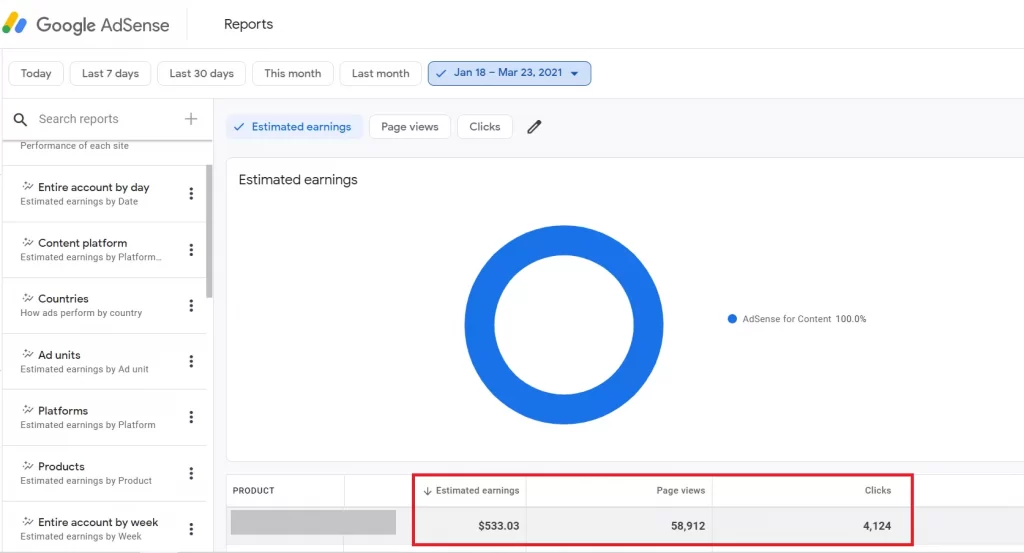
Task: Click the search magnifier icon in reports sidebar
Action: tap(20, 119)
